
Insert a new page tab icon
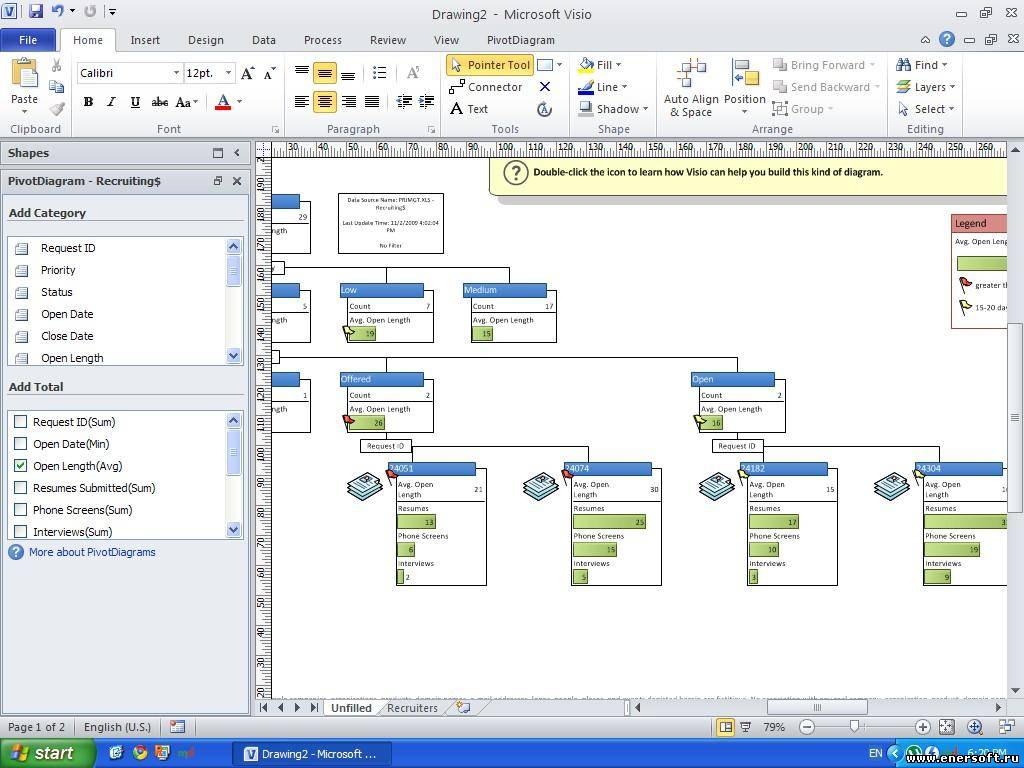tap(463, 707)
